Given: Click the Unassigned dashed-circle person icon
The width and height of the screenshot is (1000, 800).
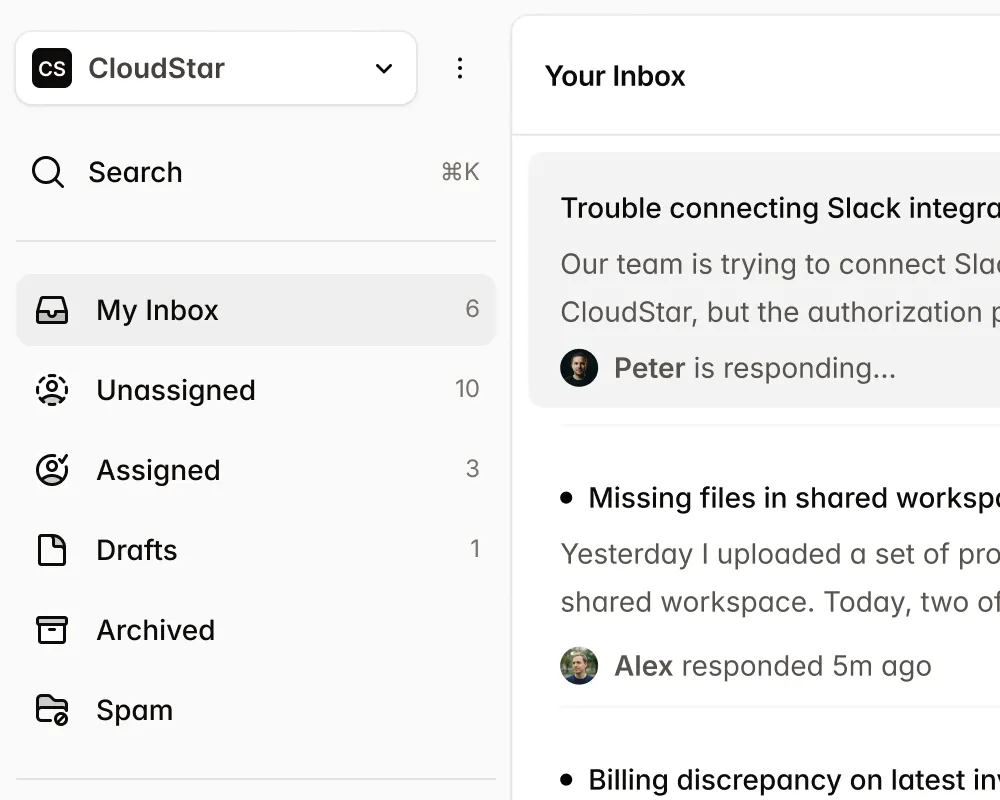Looking at the screenshot, I should (52, 390).
